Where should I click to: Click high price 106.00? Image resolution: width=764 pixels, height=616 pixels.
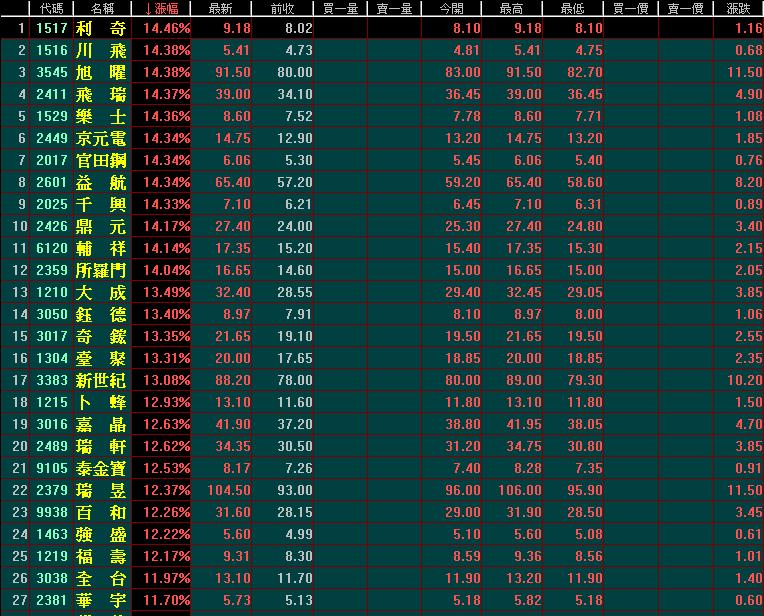520,490
